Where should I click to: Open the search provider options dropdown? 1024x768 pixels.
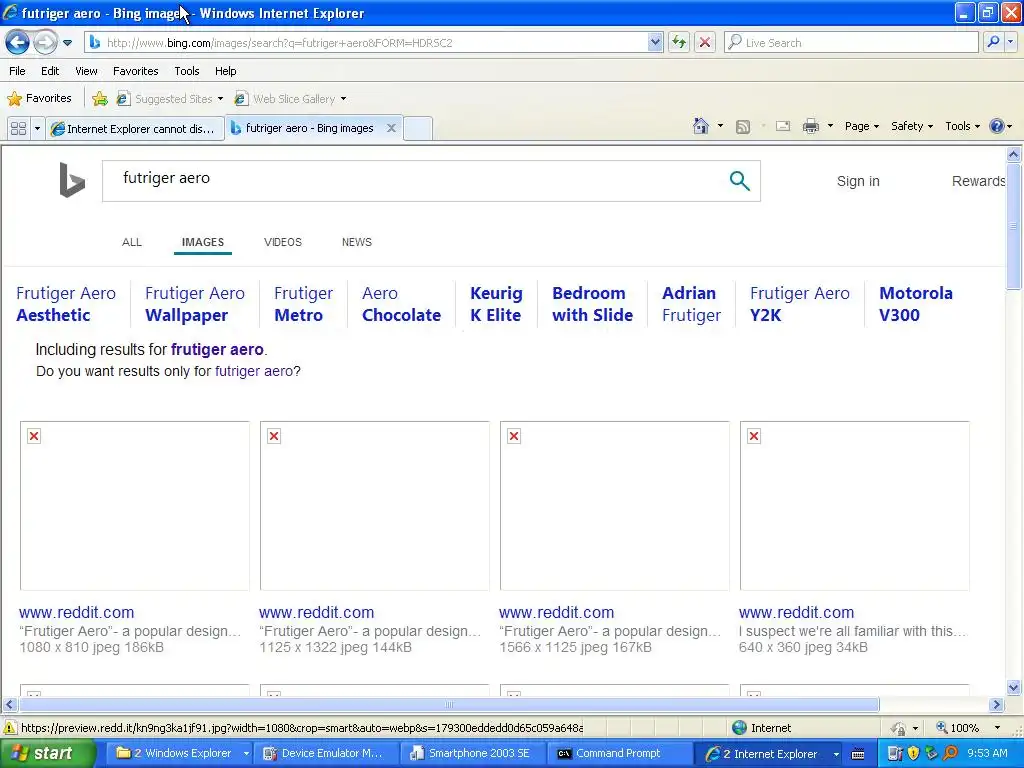tap(1010, 42)
